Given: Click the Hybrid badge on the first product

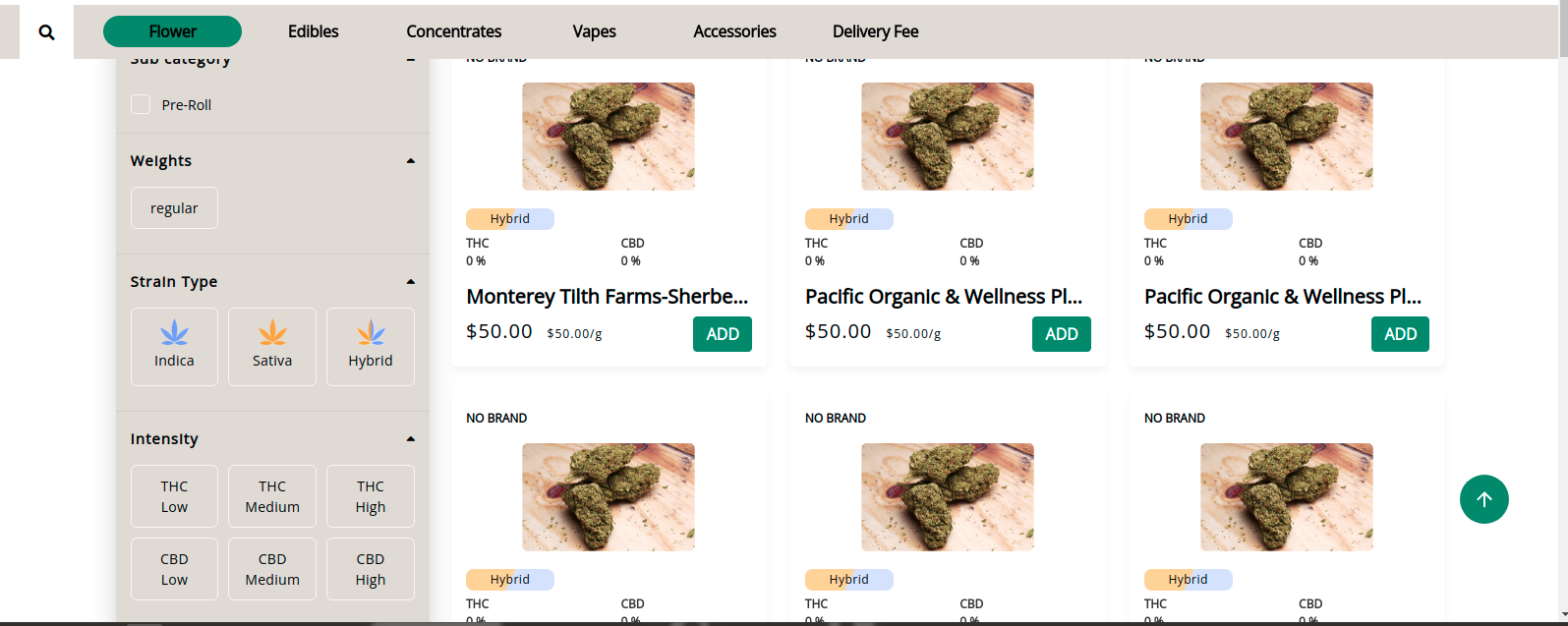Looking at the screenshot, I should tap(509, 219).
